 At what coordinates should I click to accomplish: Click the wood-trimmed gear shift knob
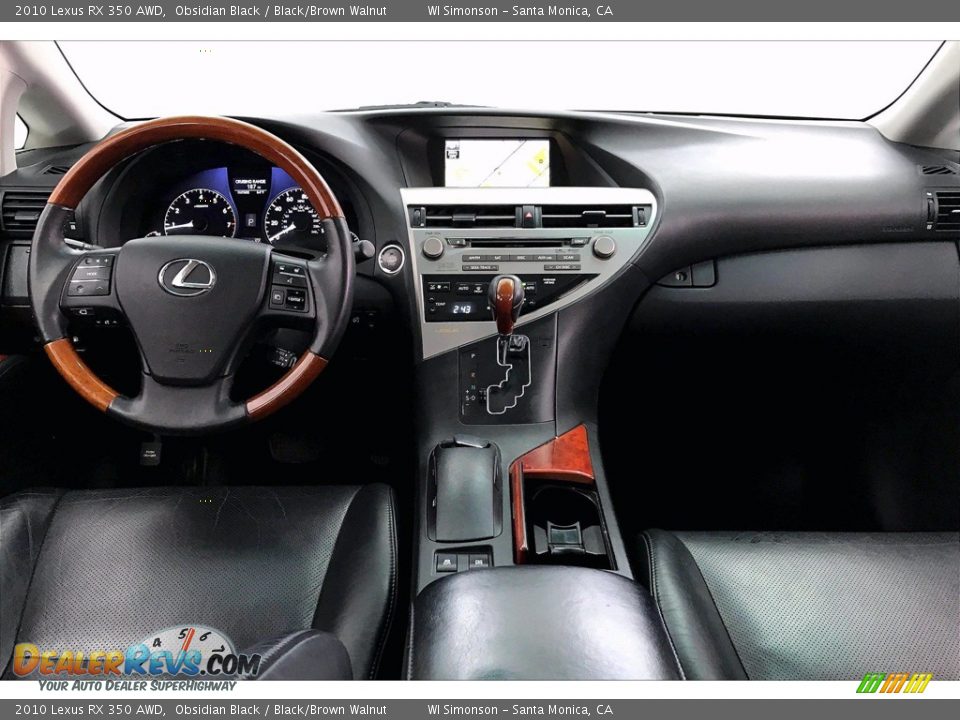click(506, 304)
